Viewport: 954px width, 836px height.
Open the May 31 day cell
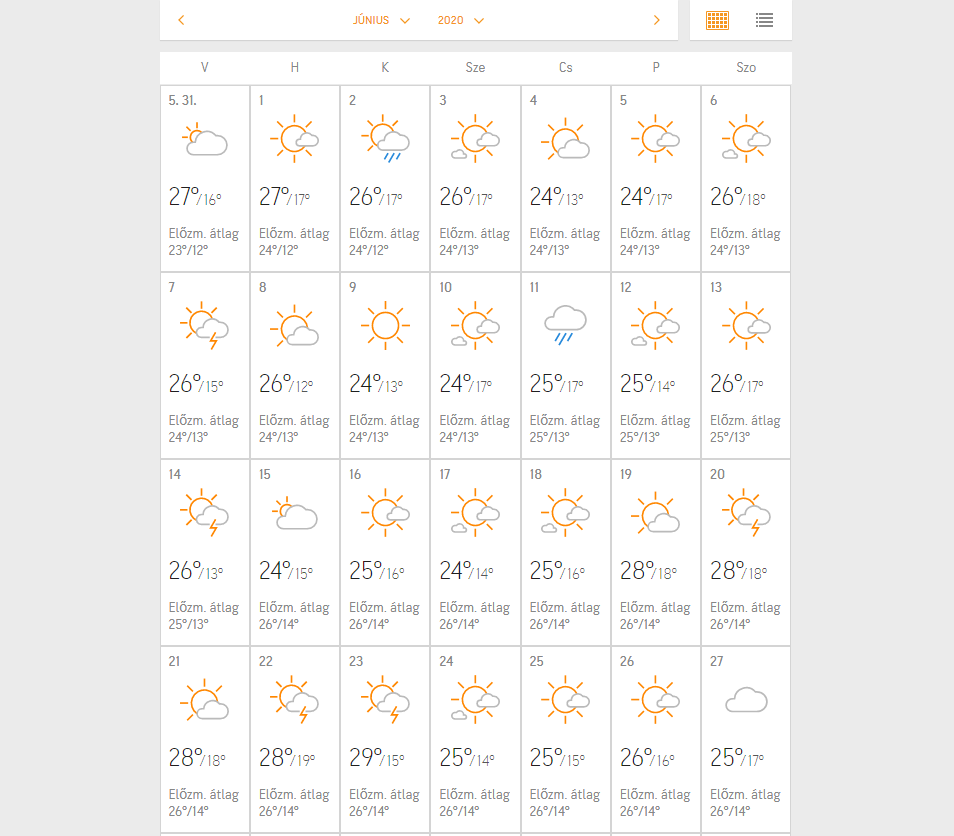click(205, 178)
